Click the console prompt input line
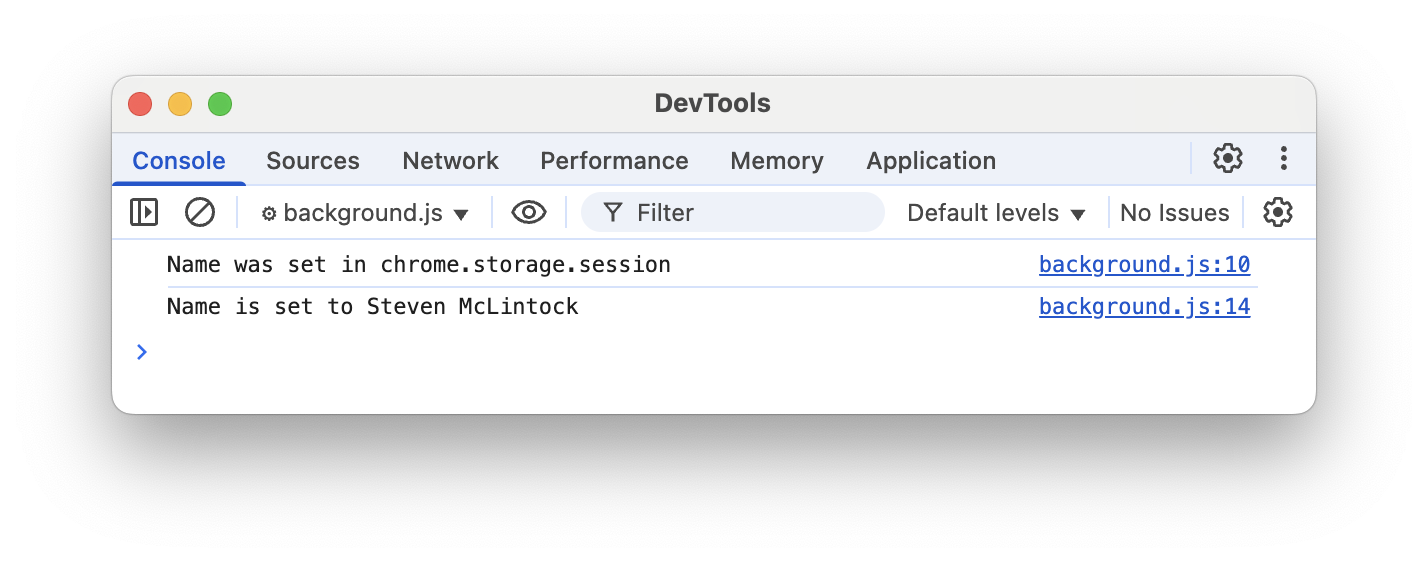 click(712, 352)
